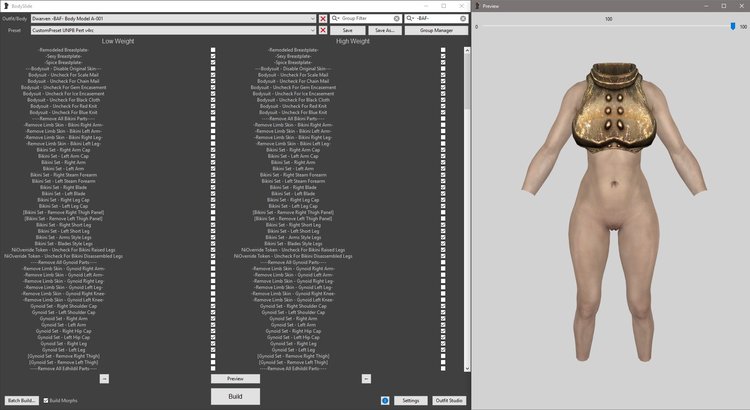Open the Group Manager
The width and height of the screenshot is (750, 410).
(x=436, y=30)
